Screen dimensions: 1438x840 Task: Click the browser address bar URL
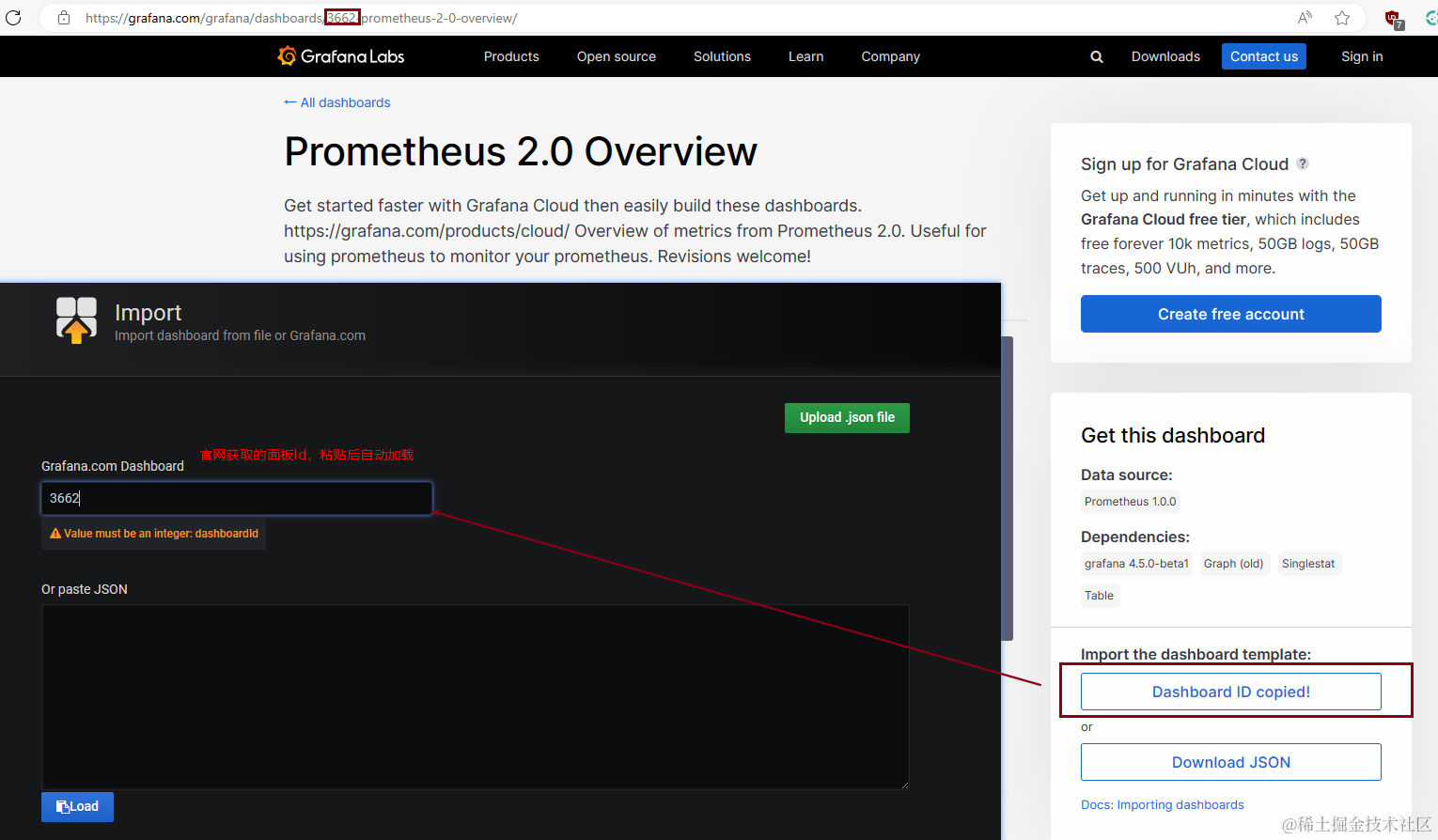[301, 18]
